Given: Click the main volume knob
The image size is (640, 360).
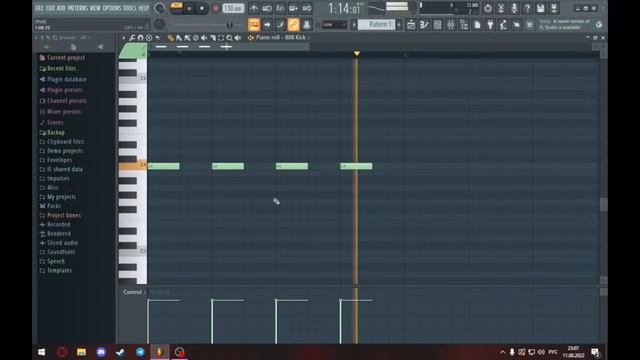Looking at the screenshot, I should click(x=160, y=8).
